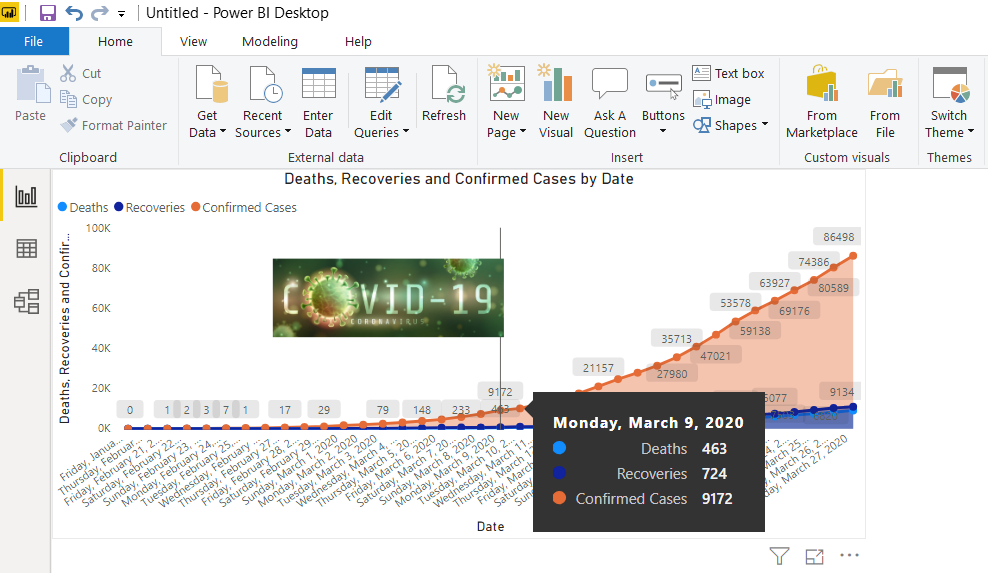Click the Recoveries legend item
Screen dimensions: 988x573
149,207
